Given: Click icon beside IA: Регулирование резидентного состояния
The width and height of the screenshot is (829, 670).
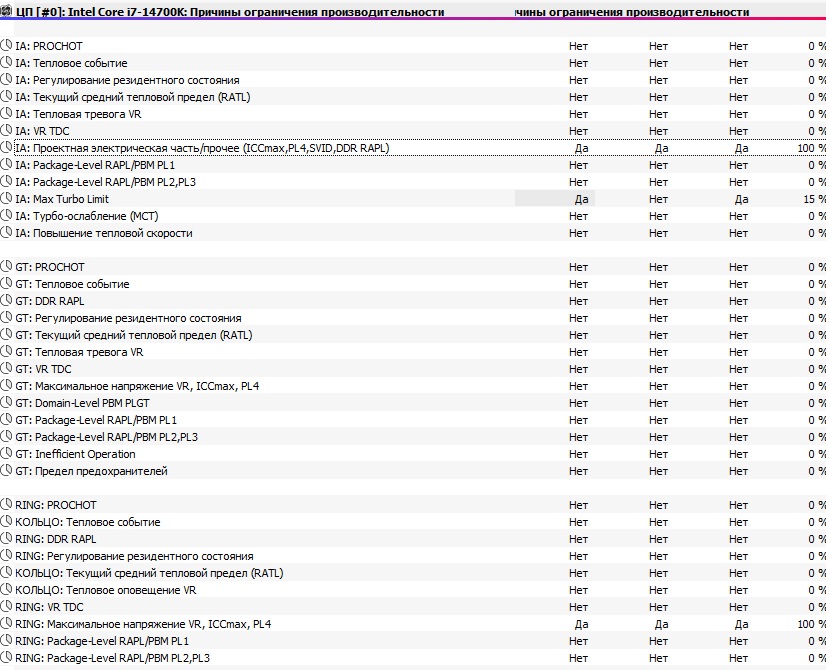Looking at the screenshot, I should [6, 79].
